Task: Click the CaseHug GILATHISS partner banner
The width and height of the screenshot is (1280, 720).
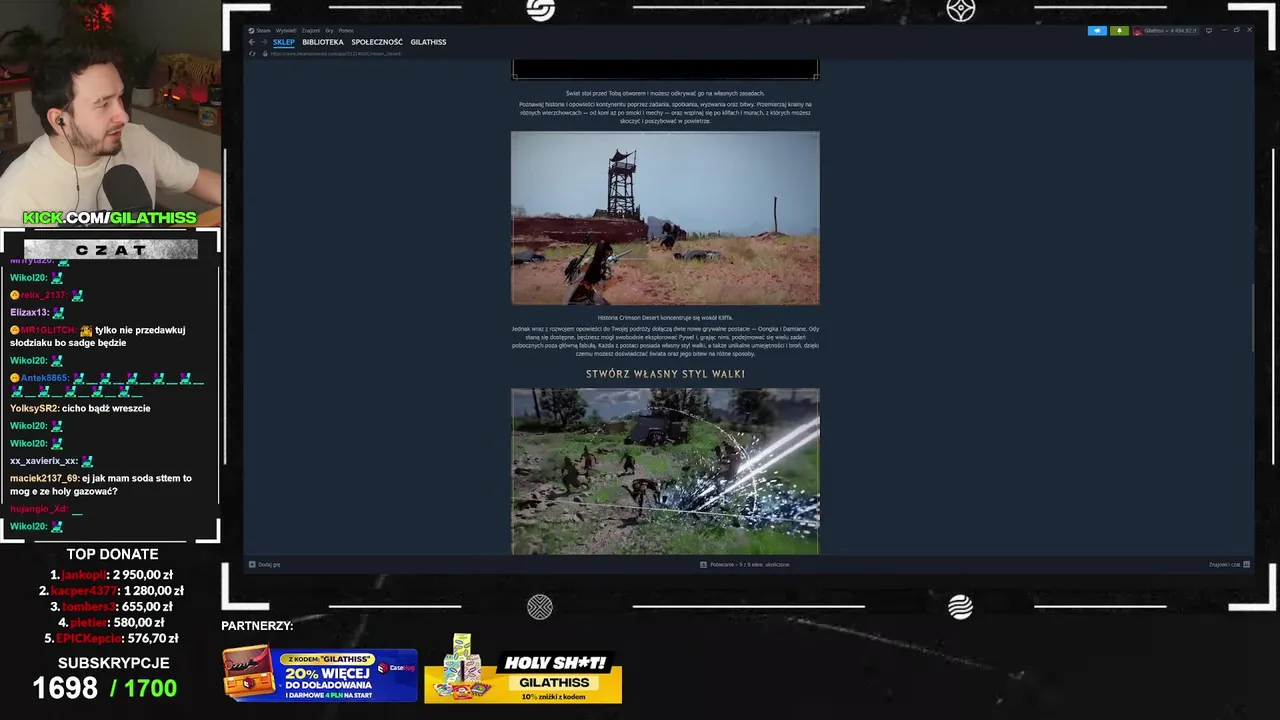Action: click(320, 673)
